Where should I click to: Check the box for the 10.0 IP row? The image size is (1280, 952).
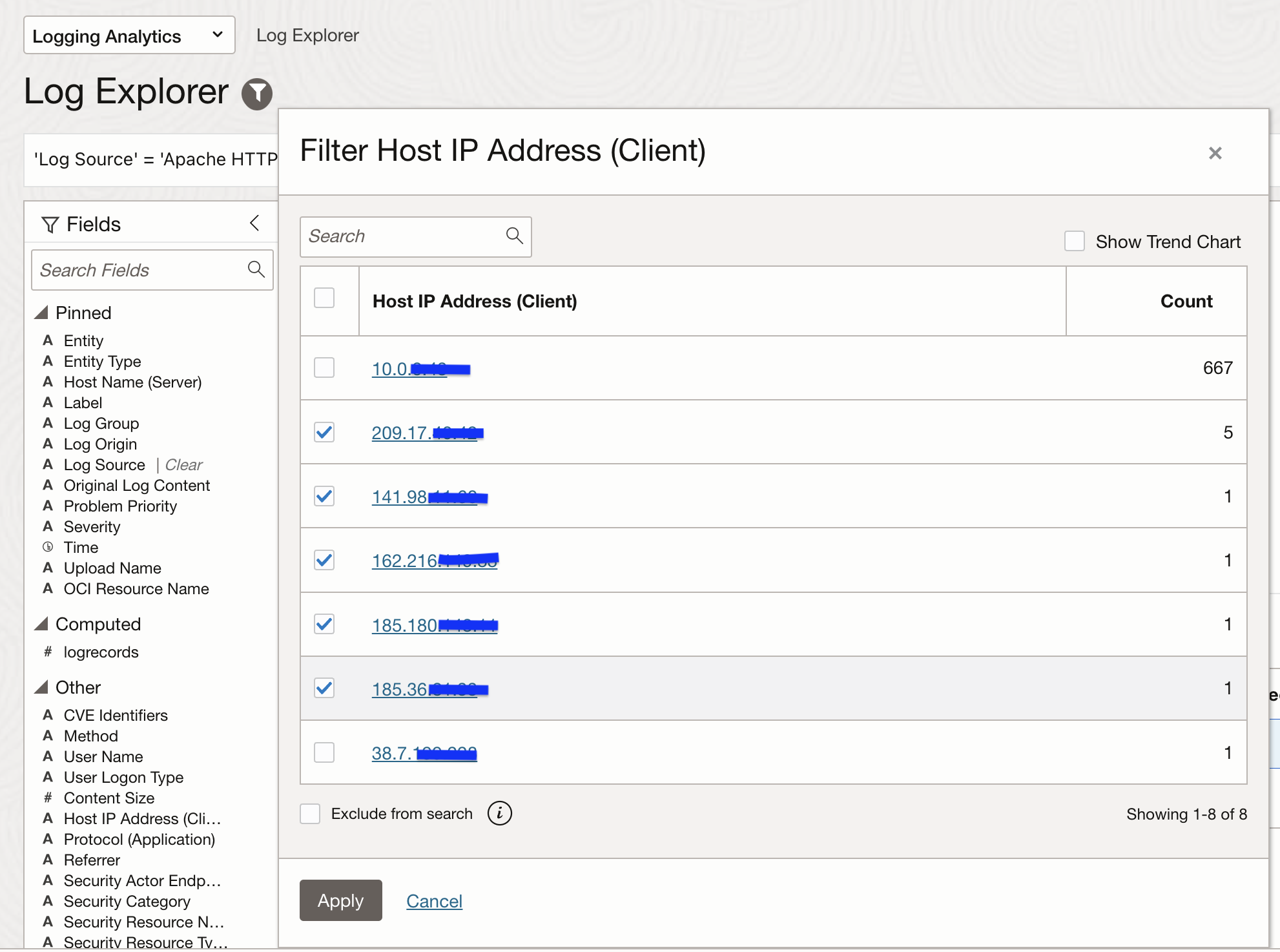pos(324,367)
